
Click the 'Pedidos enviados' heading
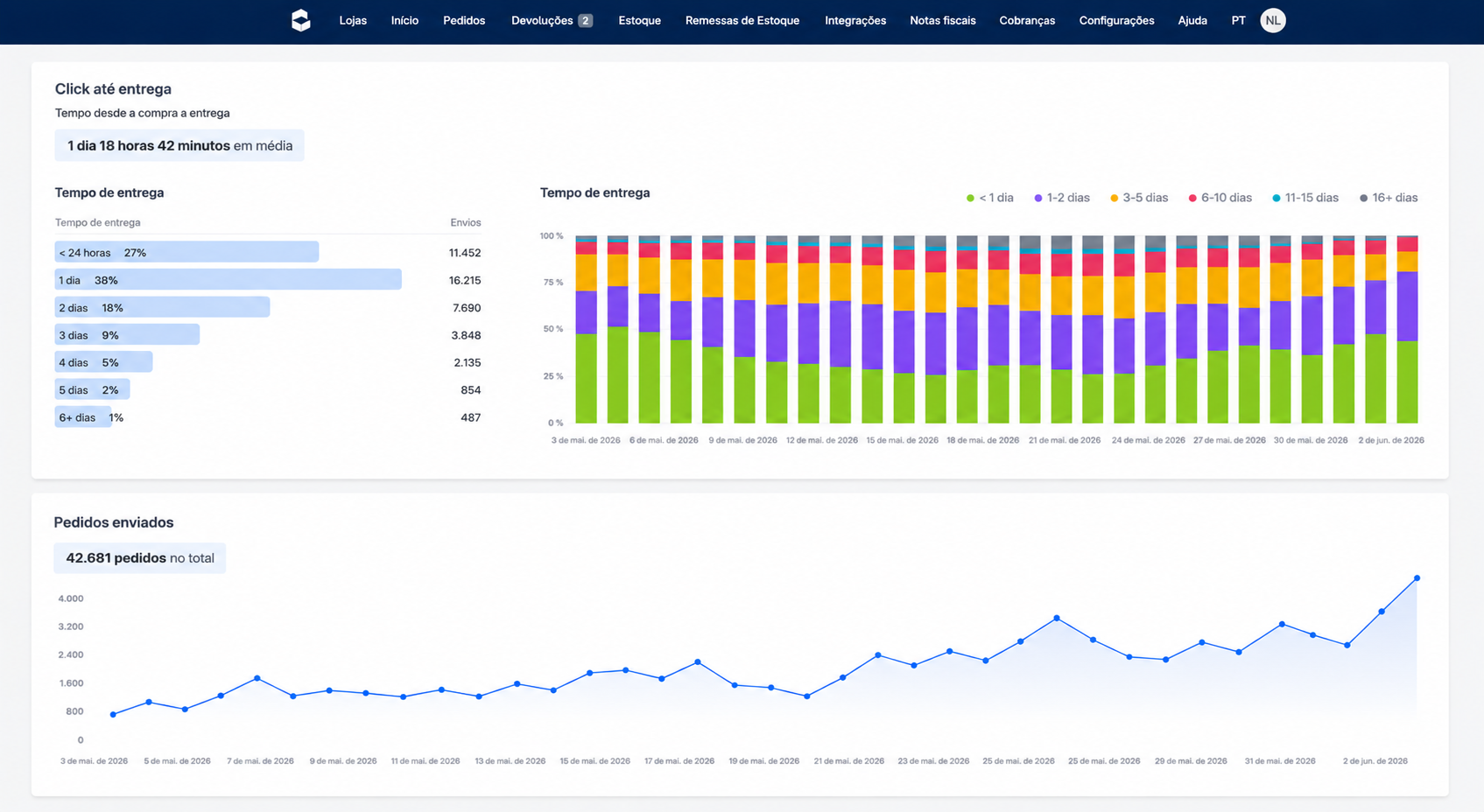point(114,522)
